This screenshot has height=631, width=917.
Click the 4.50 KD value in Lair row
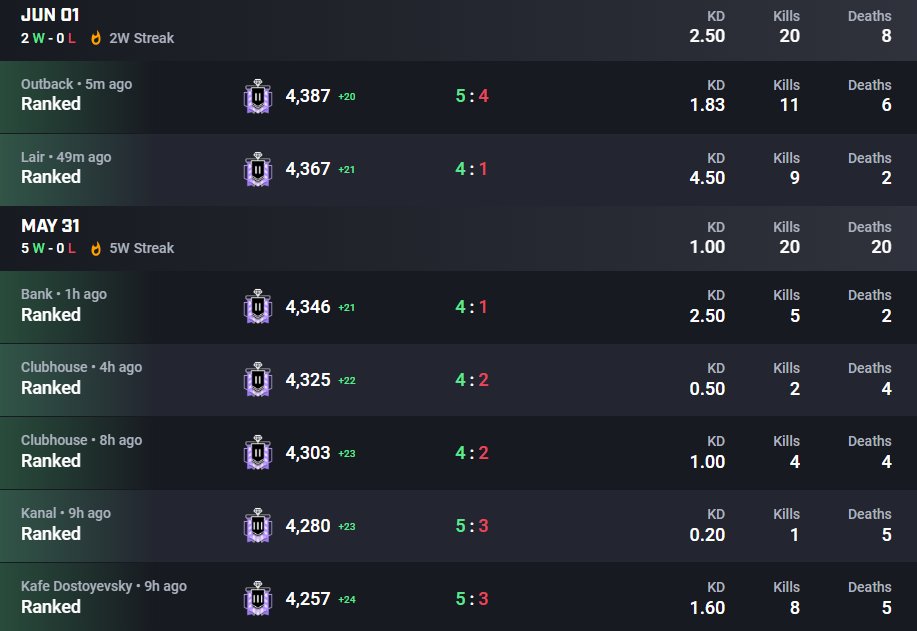pyautogui.click(x=707, y=178)
